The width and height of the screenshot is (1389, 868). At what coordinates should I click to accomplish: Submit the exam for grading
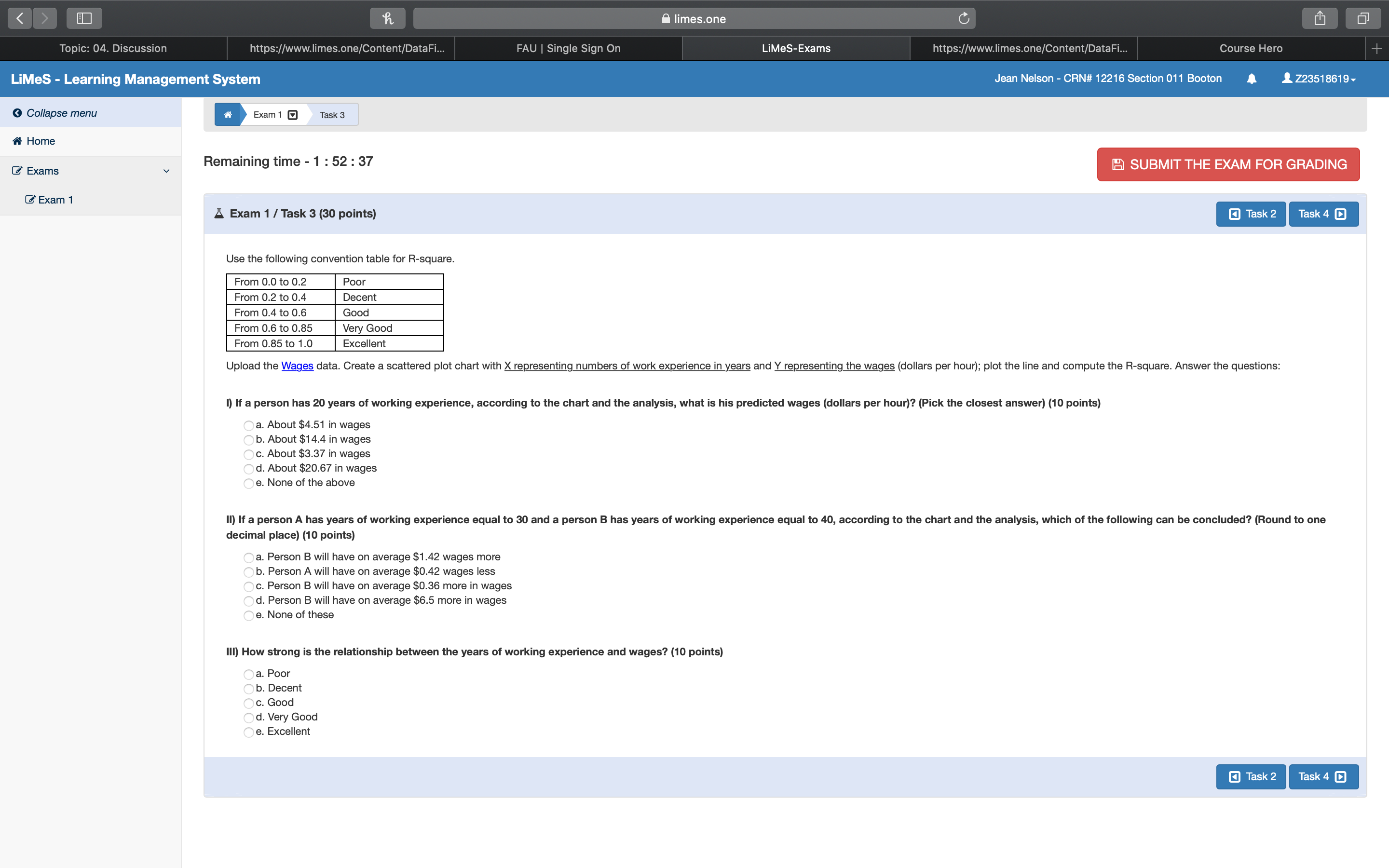tap(1228, 165)
